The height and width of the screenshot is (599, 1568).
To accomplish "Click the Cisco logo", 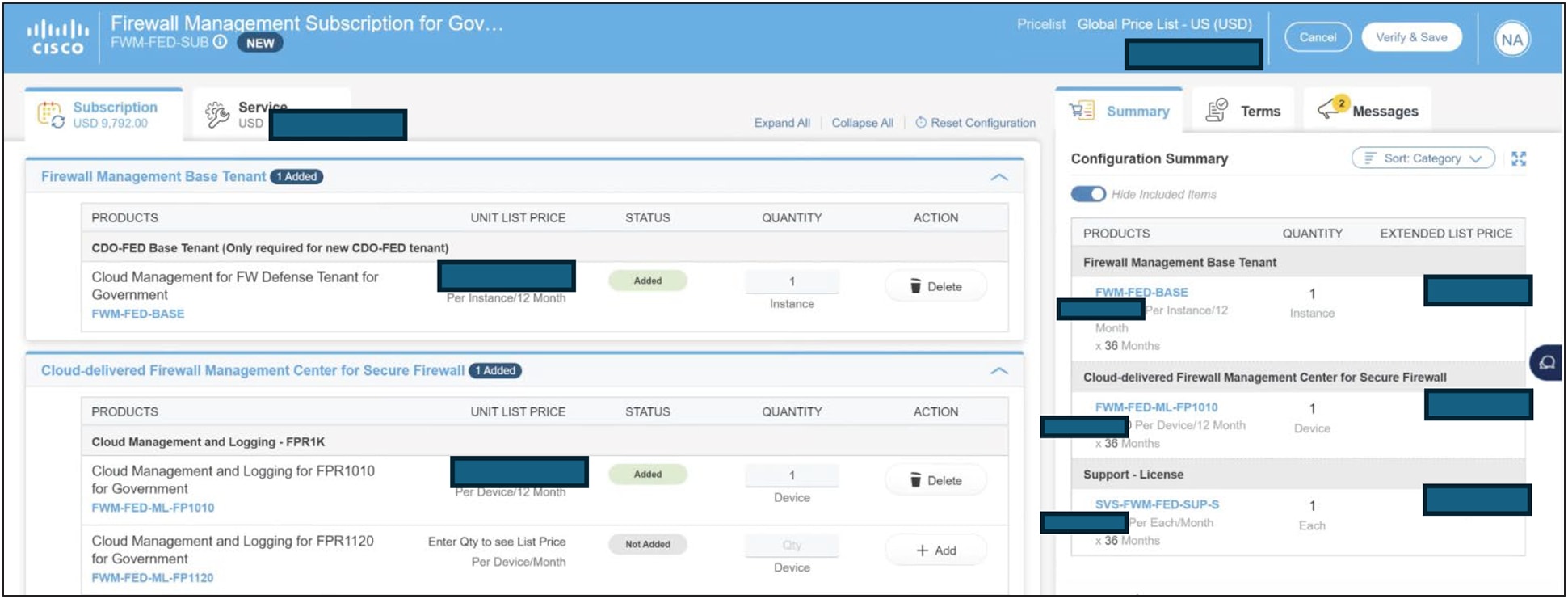I will [57, 37].
